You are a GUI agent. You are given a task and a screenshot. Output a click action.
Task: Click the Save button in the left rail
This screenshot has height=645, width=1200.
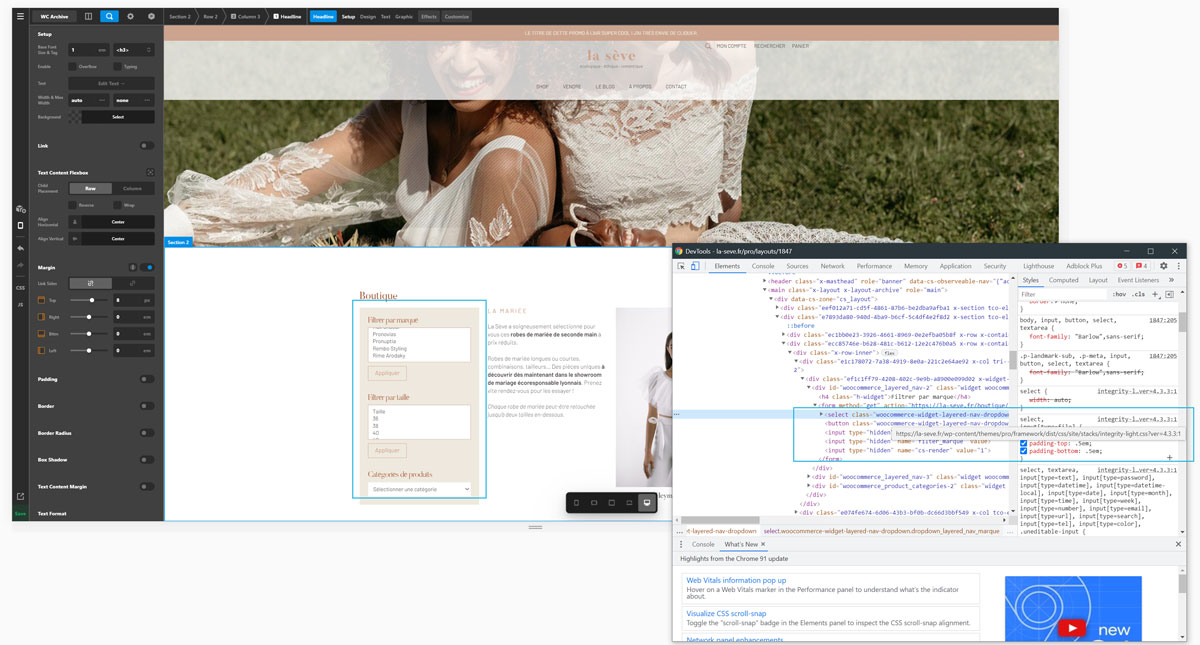[20, 513]
